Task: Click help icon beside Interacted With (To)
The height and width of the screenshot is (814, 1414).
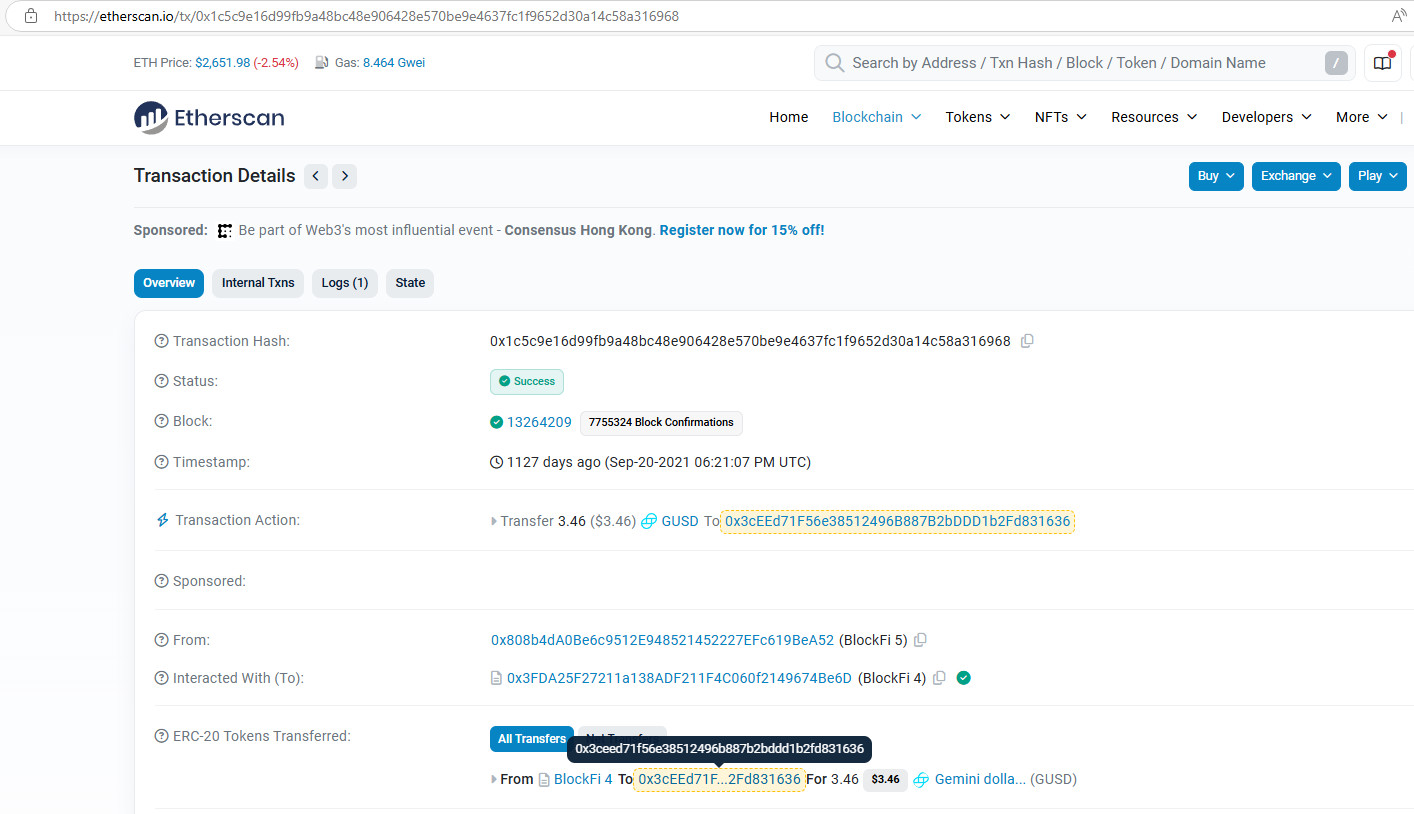Action: pos(161,678)
